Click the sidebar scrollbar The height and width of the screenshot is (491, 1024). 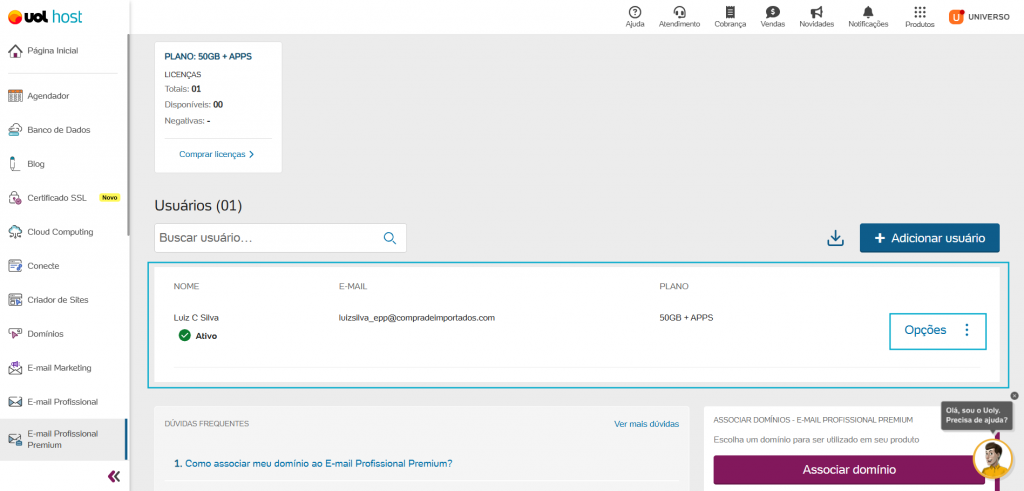pos(129,137)
